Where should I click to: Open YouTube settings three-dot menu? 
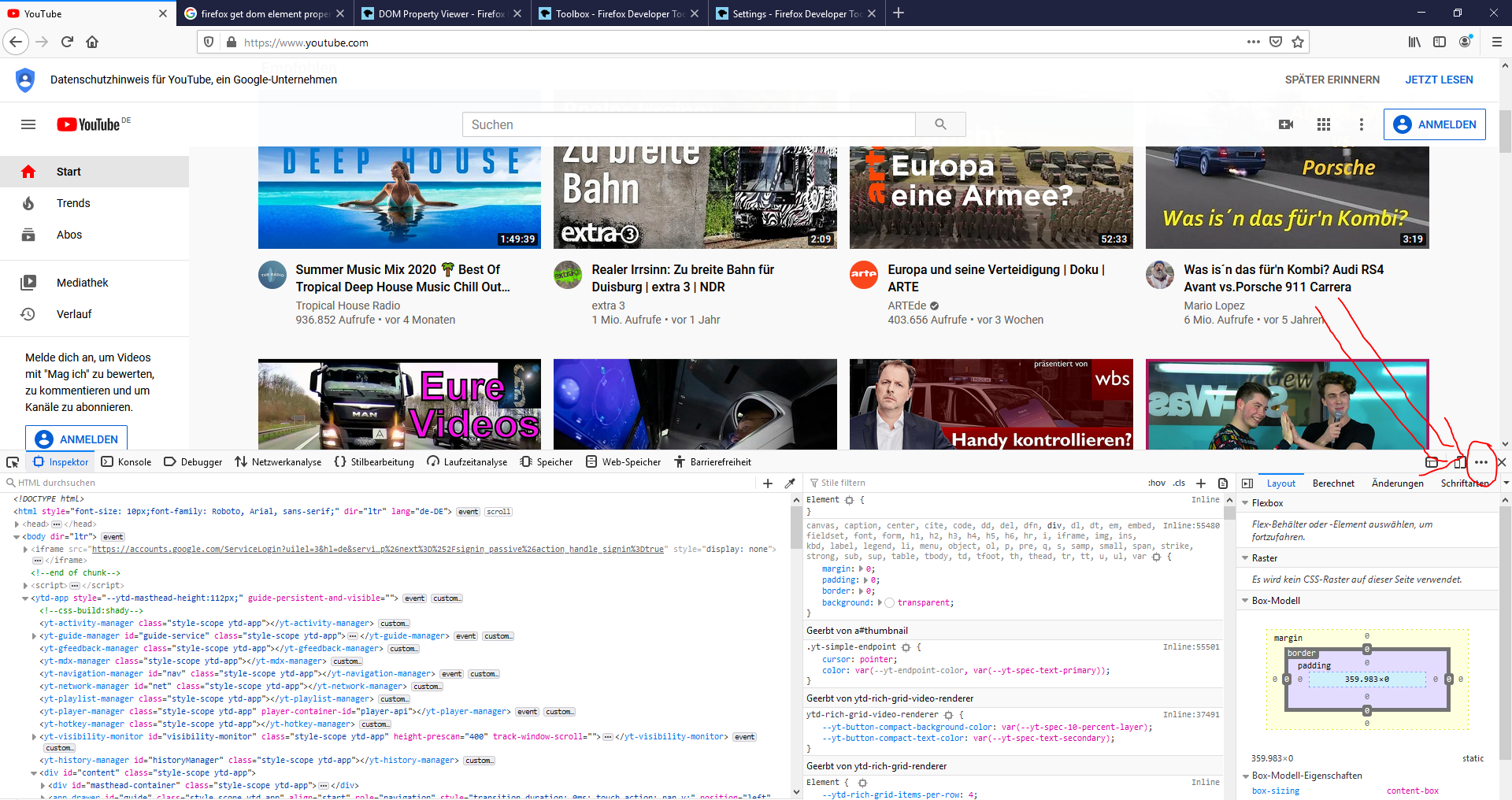pyautogui.click(x=1362, y=124)
